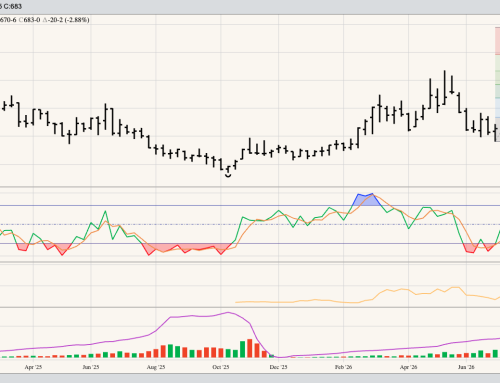Image resolution: width=500 pixels, height=383 pixels.
Task: Click the light blue shaded price zone at right edge
Action: [497, 108]
